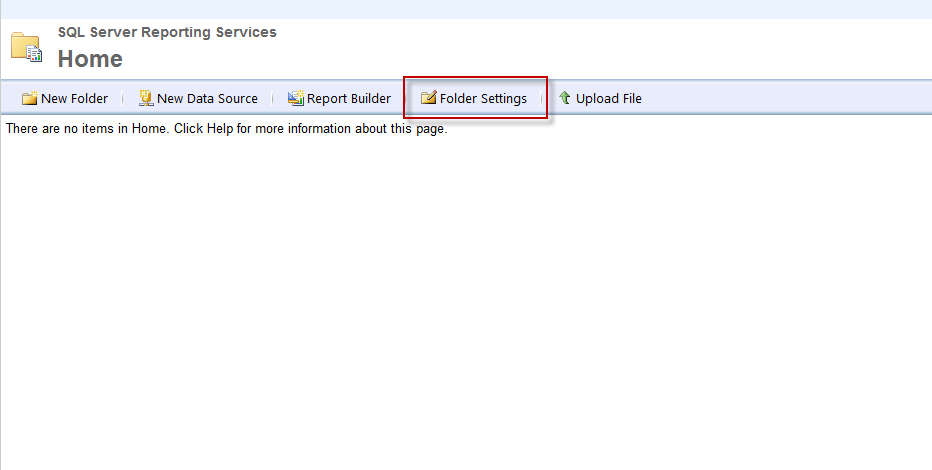The width and height of the screenshot is (932, 470).
Task: Click the Folder Settings pencil icon
Action: pos(429,97)
